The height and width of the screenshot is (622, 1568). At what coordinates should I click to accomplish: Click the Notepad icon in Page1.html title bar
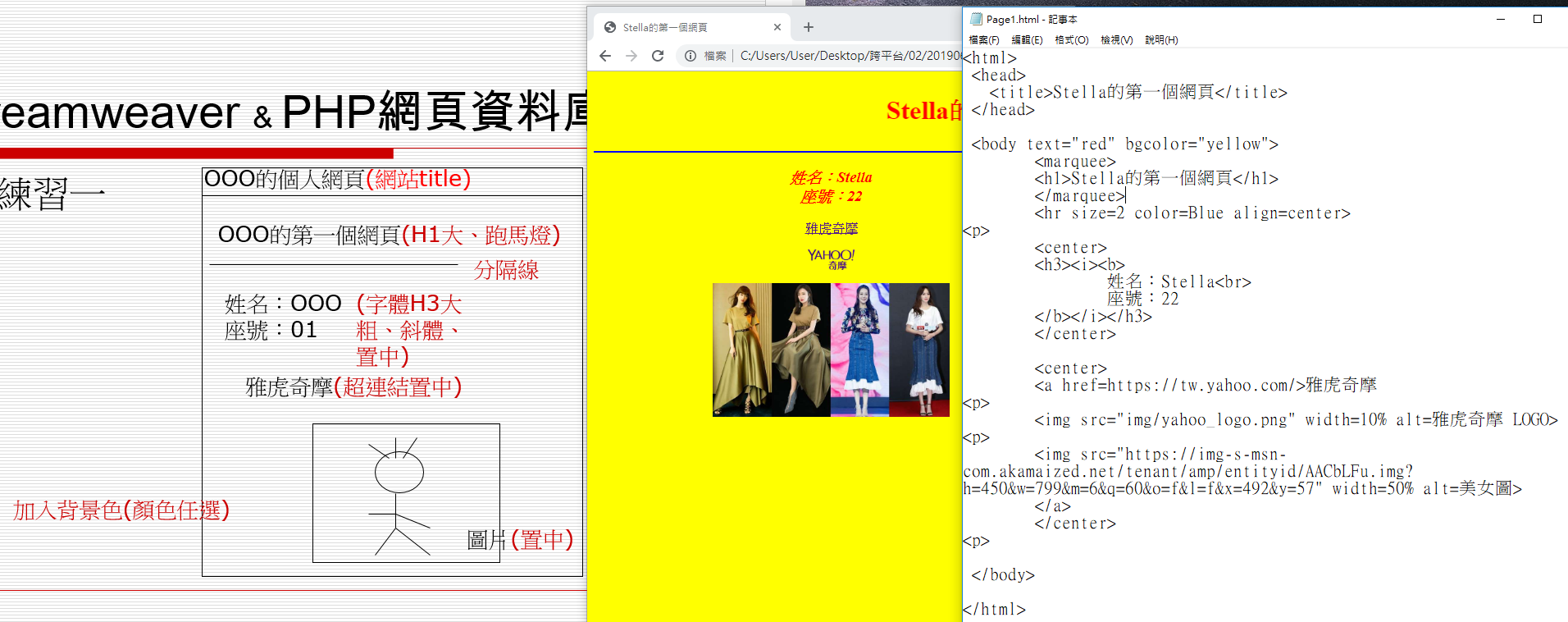click(x=976, y=19)
